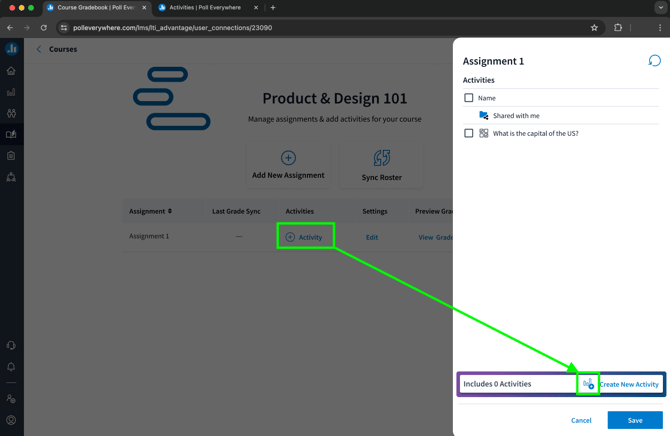The image size is (670, 436).
Task: Open the Home icon in left sidebar
Action: coord(11,71)
